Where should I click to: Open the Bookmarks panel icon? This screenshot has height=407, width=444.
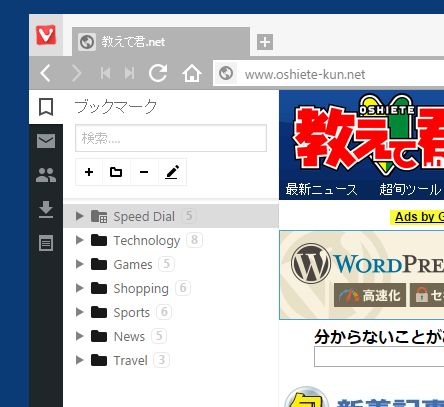click(46, 107)
